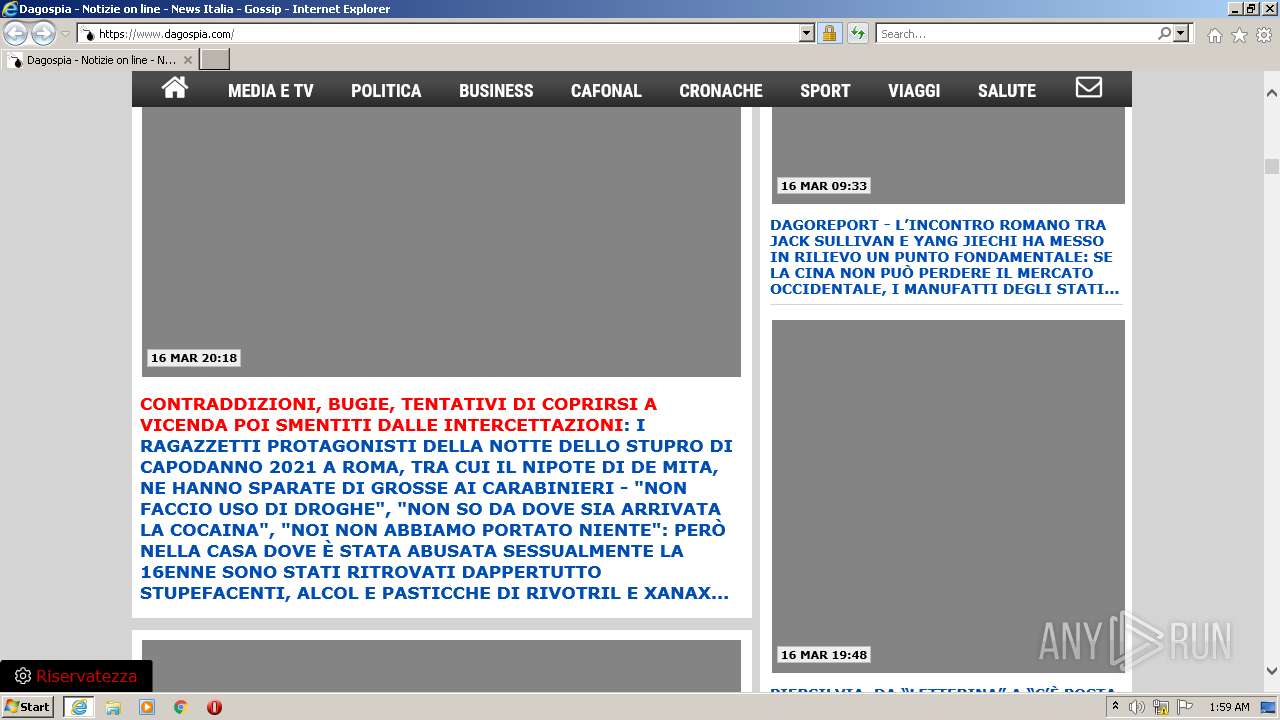Click the scroll down arrow
1280x720 pixels.
(x=1272, y=671)
